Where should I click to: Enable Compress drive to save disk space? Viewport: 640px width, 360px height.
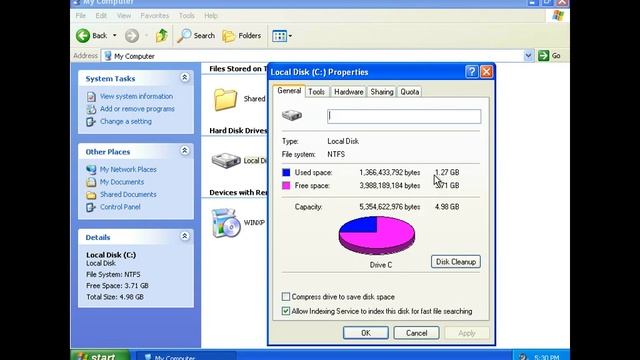click(x=286, y=296)
